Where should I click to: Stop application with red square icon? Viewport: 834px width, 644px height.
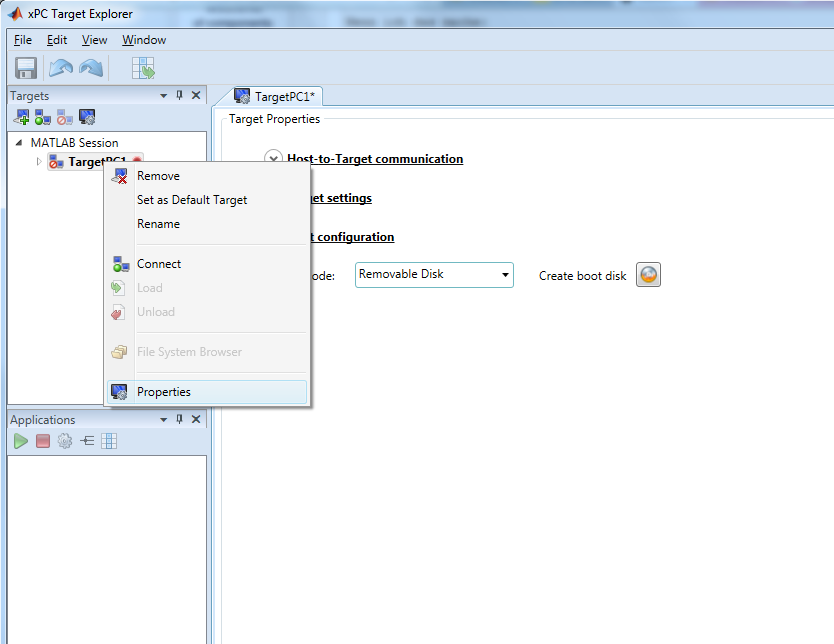tap(43, 441)
